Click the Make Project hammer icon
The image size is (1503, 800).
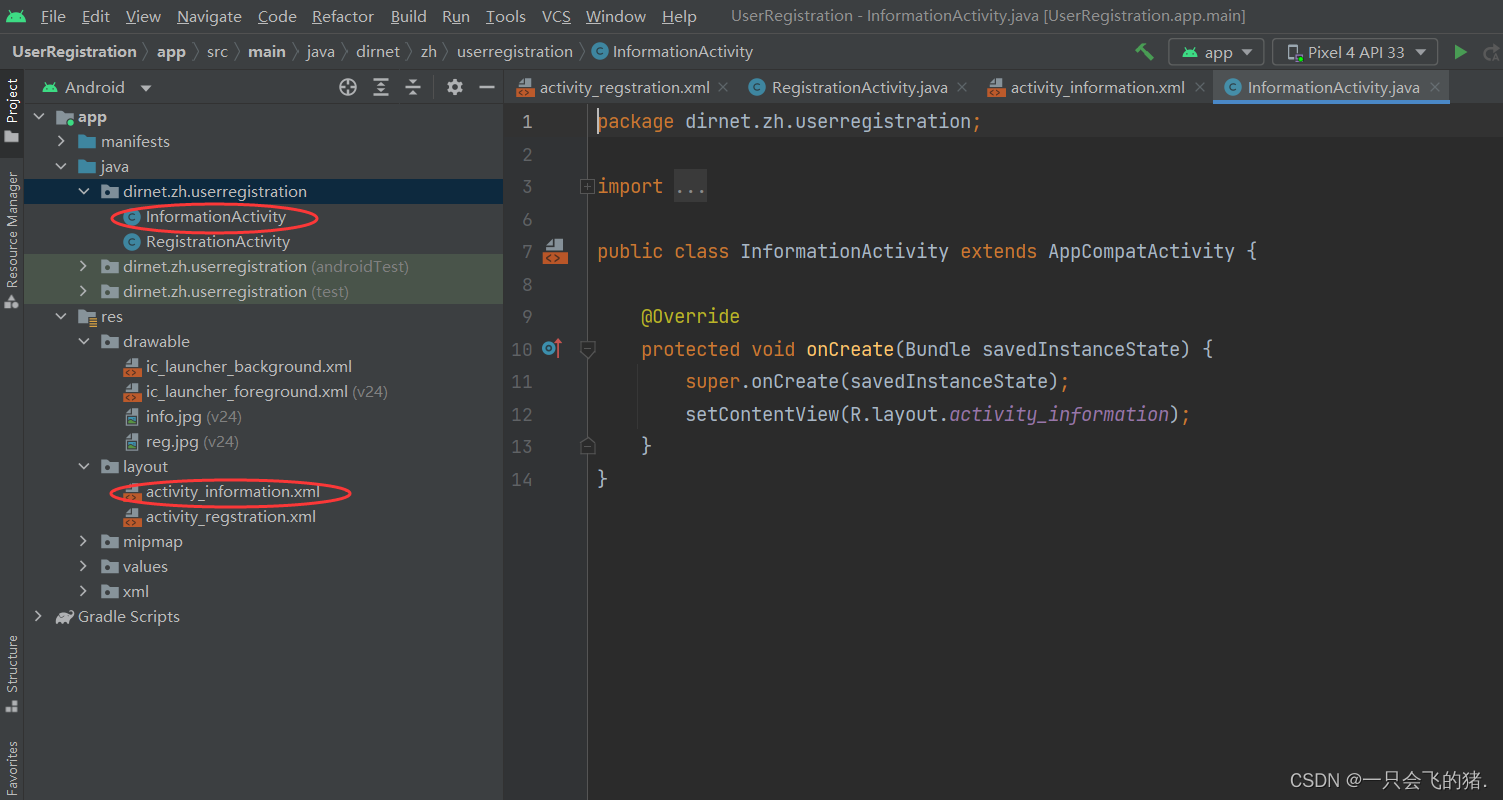click(x=1144, y=52)
